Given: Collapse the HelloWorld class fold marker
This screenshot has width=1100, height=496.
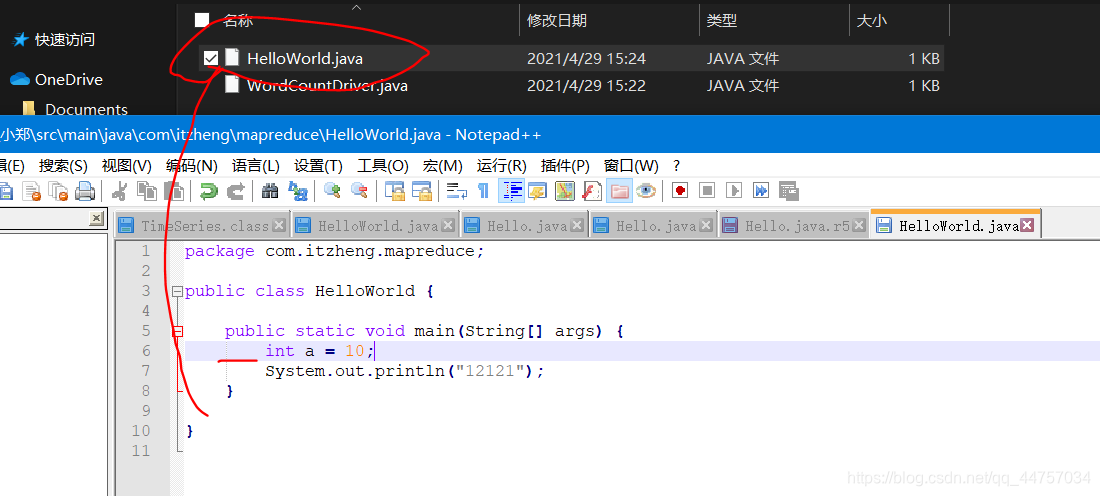Looking at the screenshot, I should point(177,292).
